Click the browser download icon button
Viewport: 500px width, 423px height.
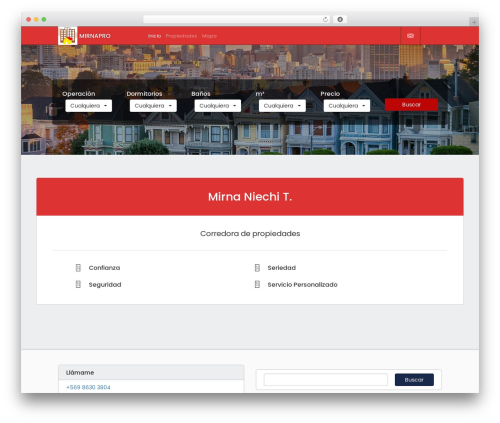click(x=340, y=19)
